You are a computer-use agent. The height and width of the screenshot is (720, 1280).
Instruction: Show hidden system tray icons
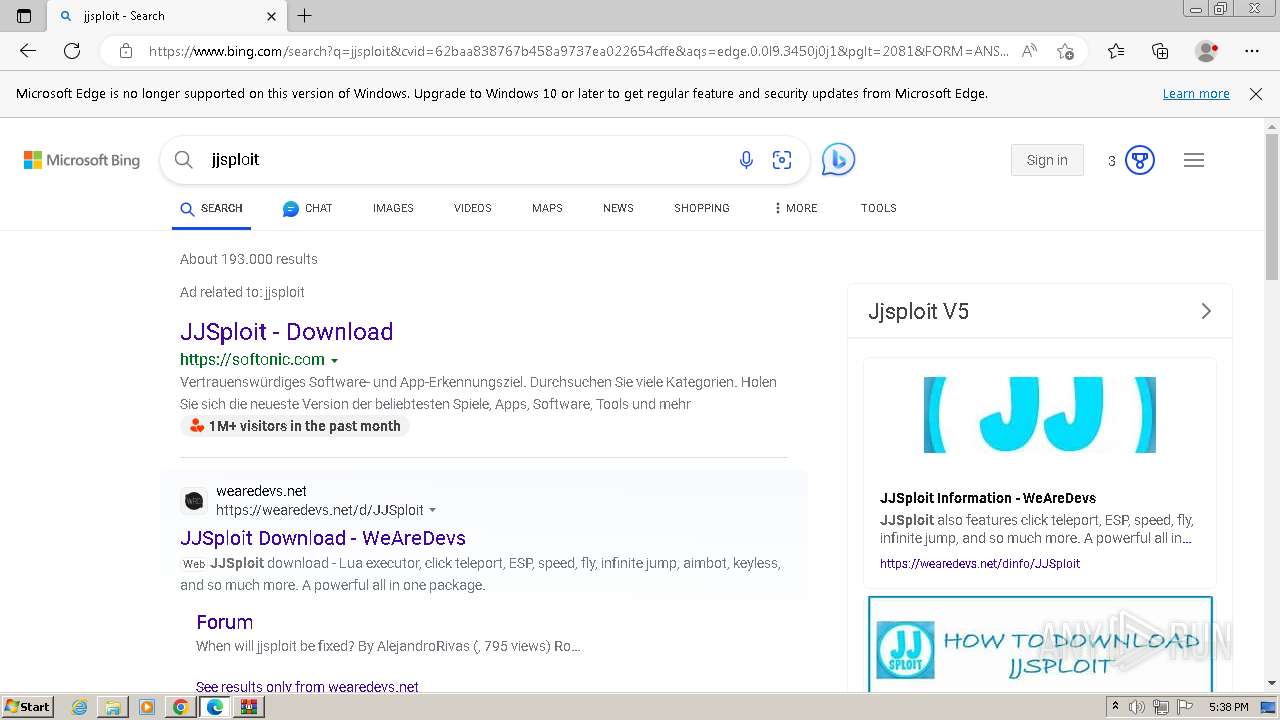pos(1115,707)
